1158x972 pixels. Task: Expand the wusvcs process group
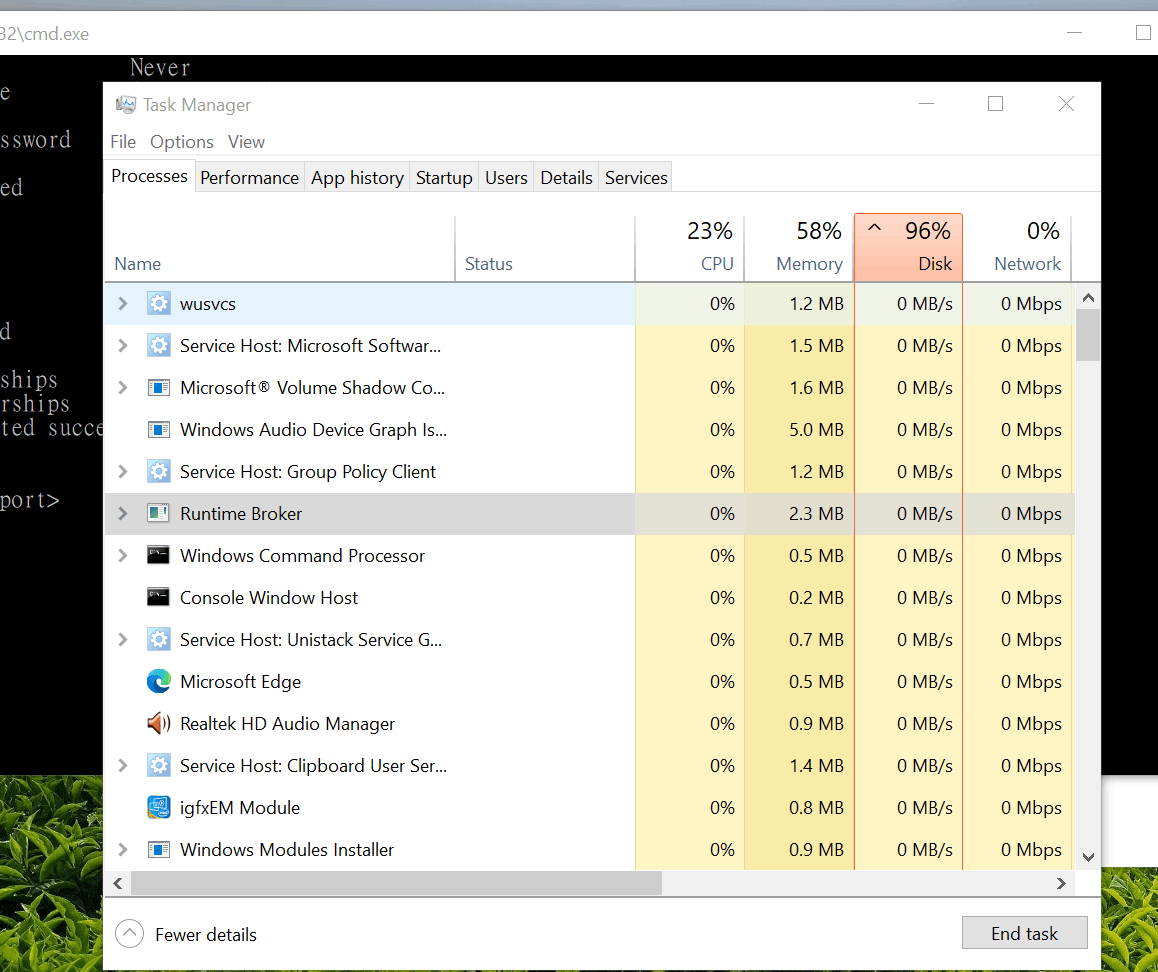coord(123,304)
